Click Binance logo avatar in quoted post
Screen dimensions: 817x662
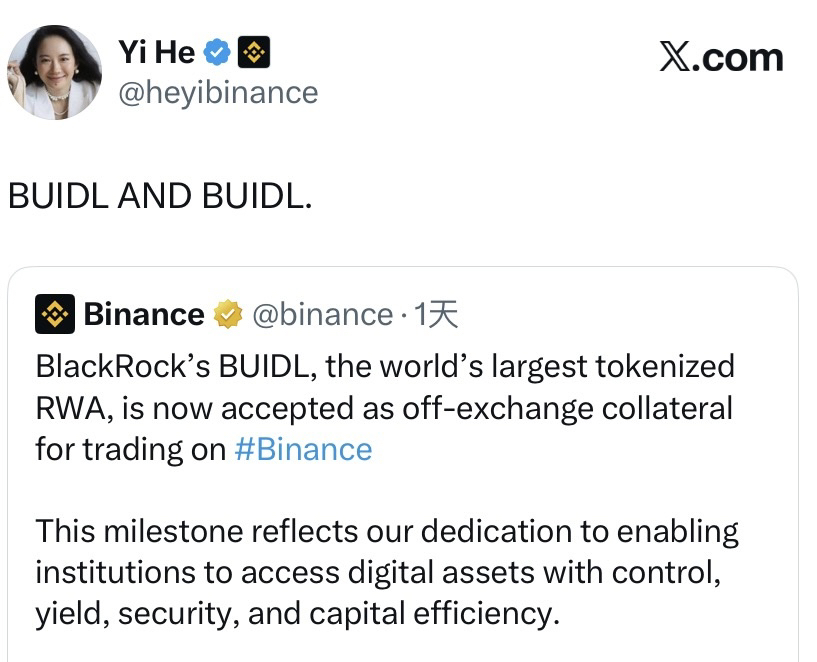point(55,314)
